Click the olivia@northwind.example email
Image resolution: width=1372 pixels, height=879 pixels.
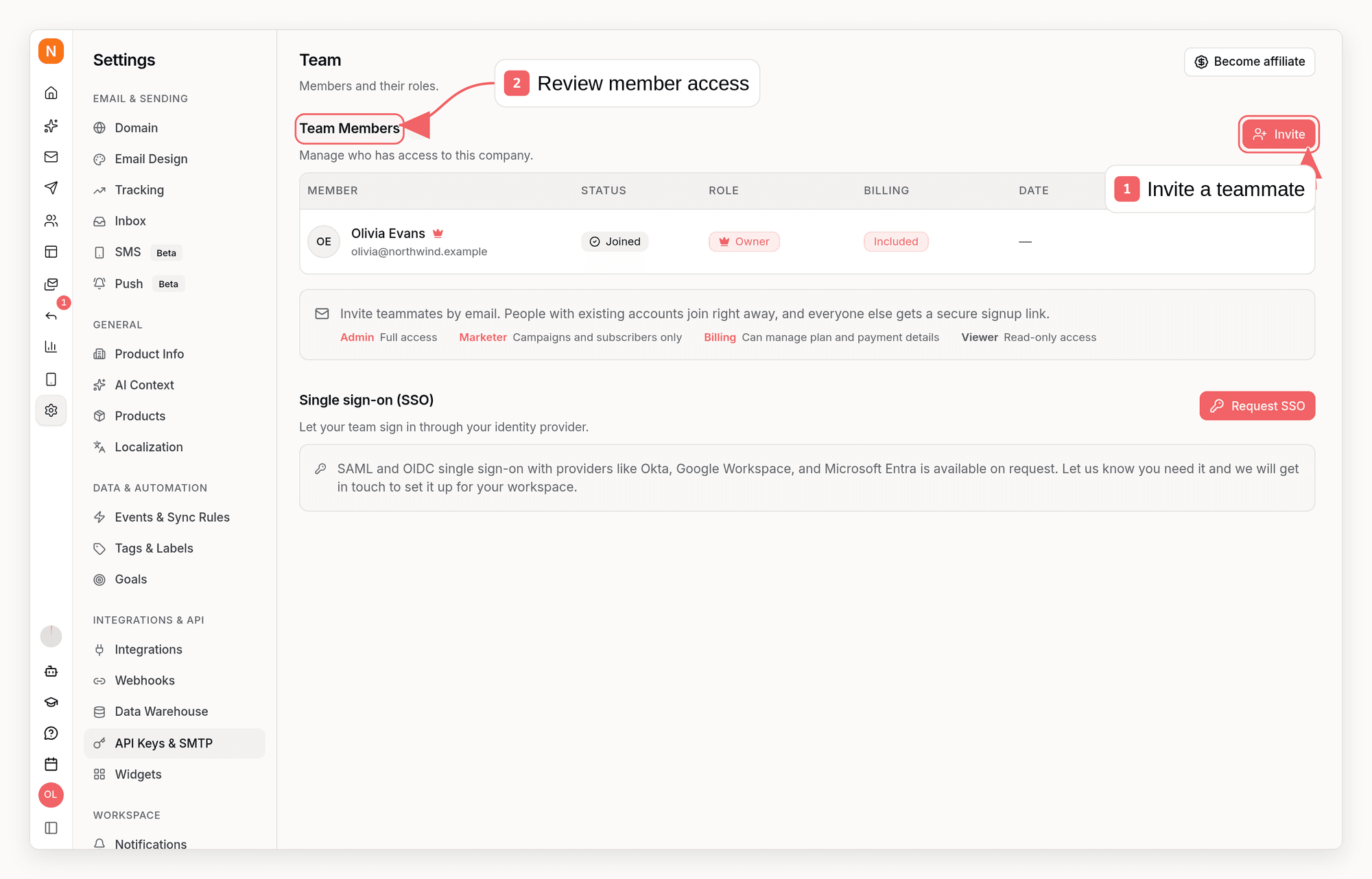coord(419,252)
